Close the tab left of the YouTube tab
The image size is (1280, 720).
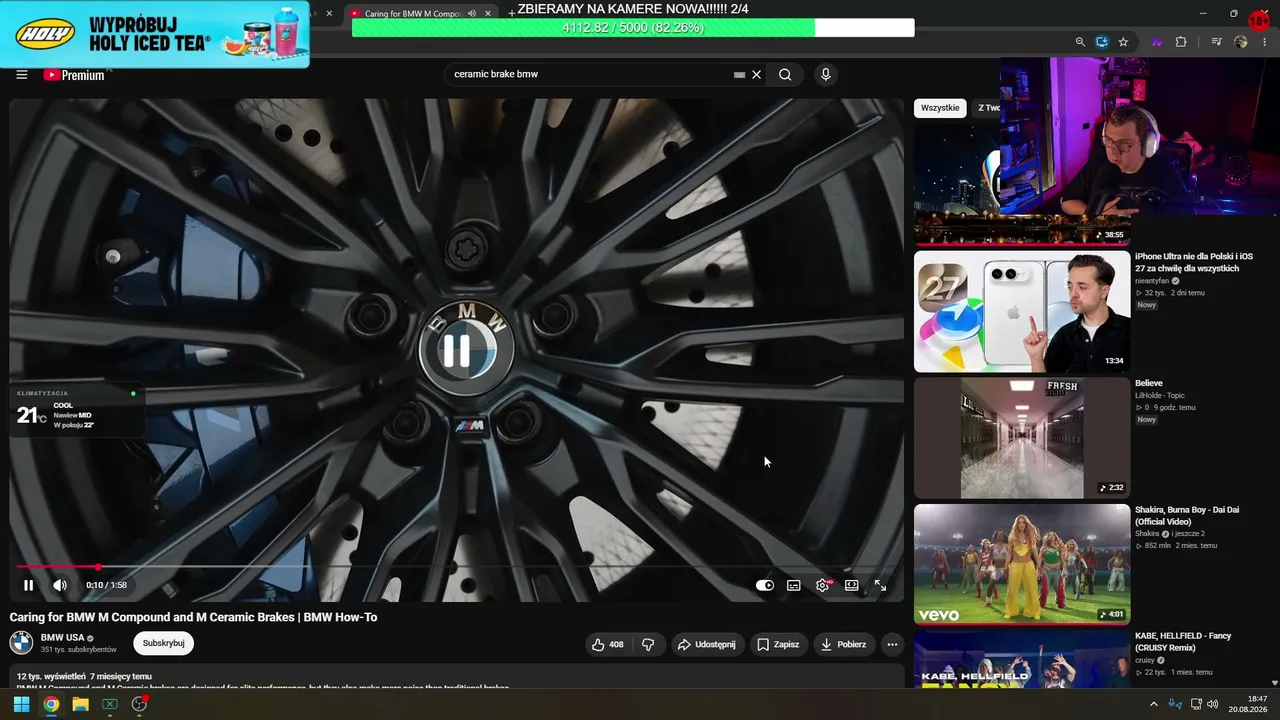(x=329, y=14)
